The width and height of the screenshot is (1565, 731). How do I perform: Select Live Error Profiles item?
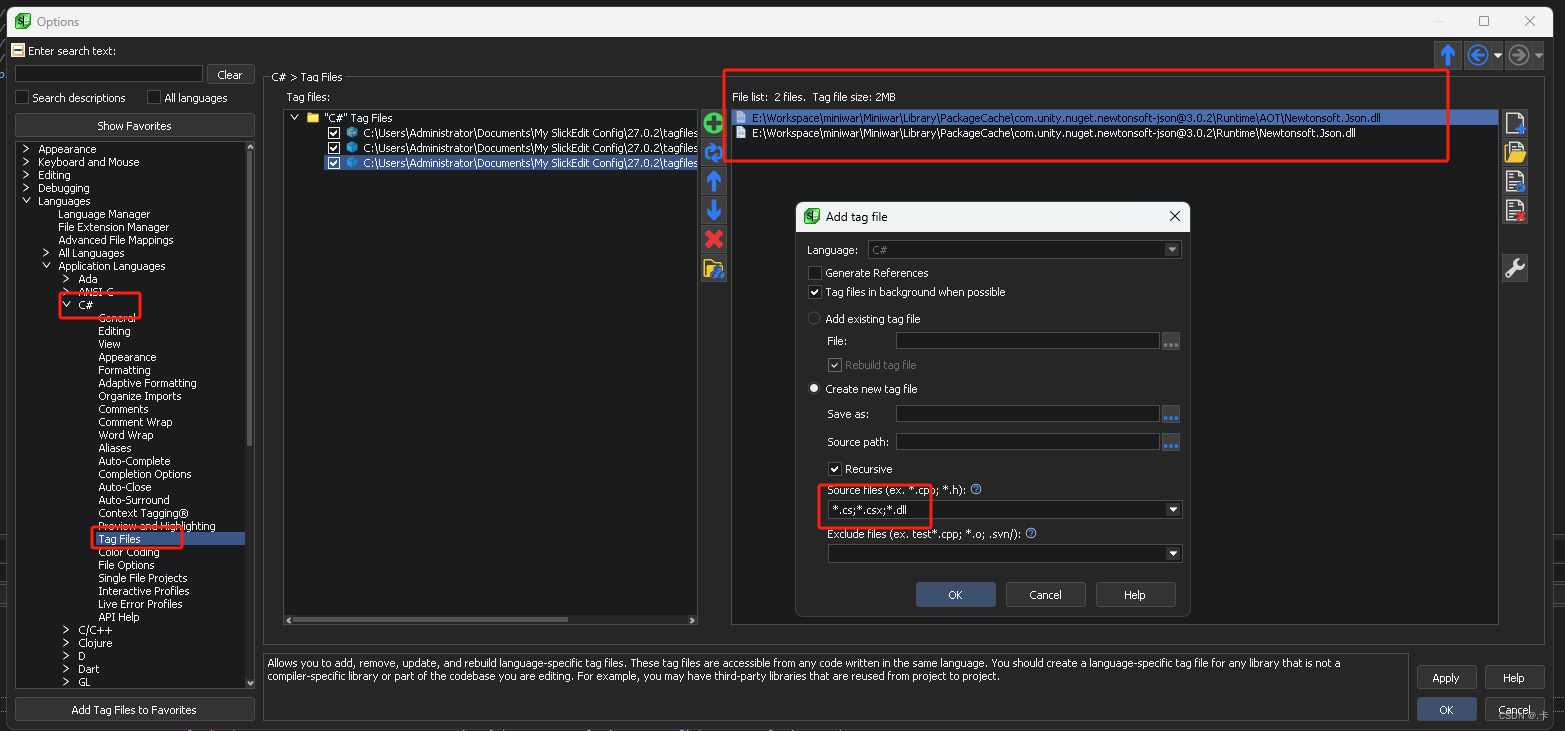tap(140, 604)
